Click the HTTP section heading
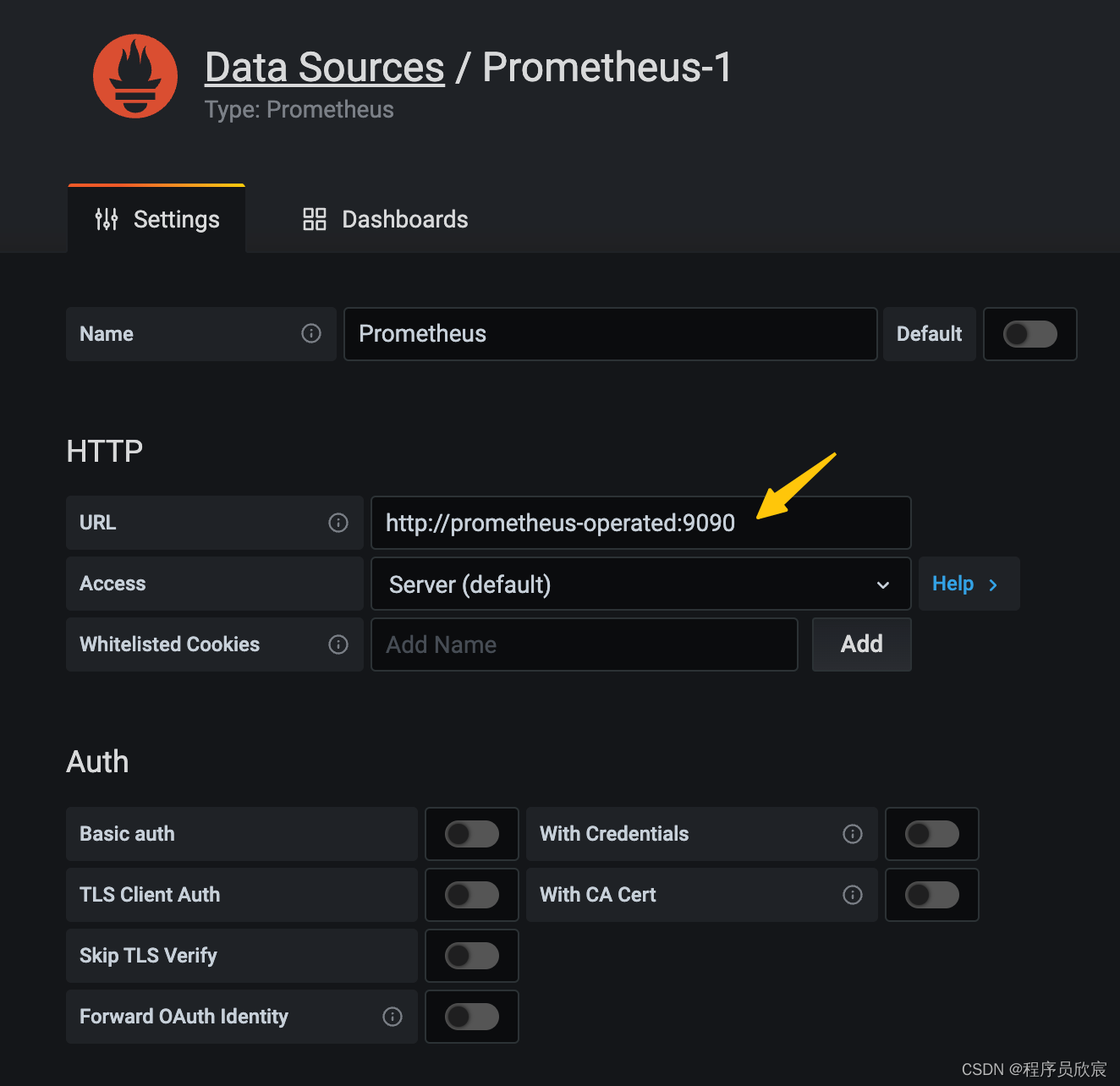 click(105, 451)
